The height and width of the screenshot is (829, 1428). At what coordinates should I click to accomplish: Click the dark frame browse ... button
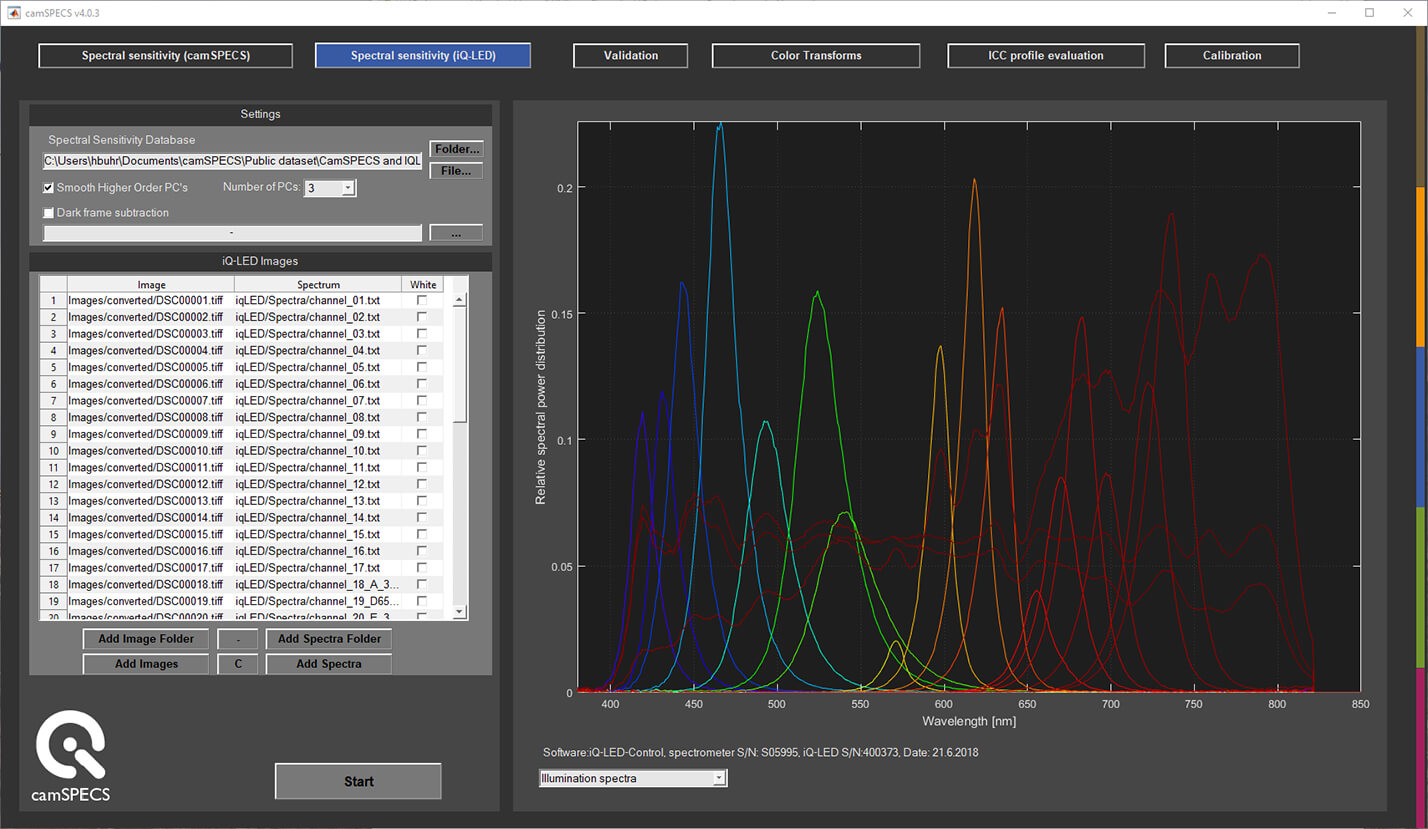point(456,233)
